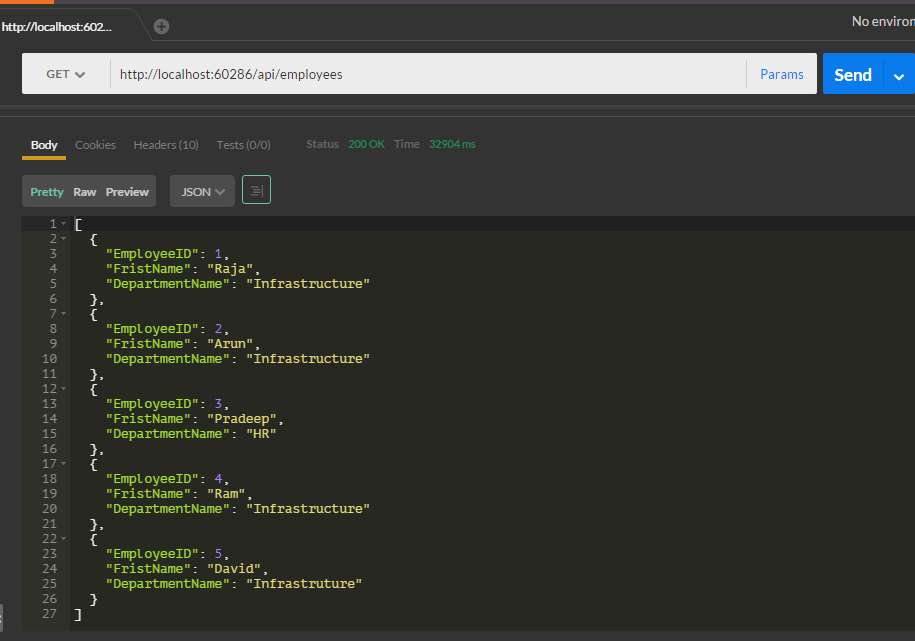The height and width of the screenshot is (641, 915).
Task: Switch to the Cookies tab
Action: click(95, 145)
